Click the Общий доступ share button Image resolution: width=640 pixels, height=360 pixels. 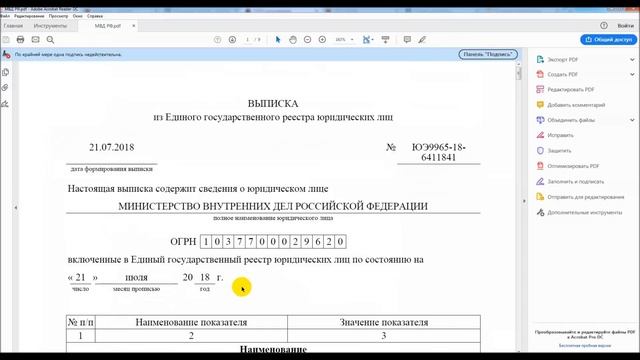click(x=609, y=40)
